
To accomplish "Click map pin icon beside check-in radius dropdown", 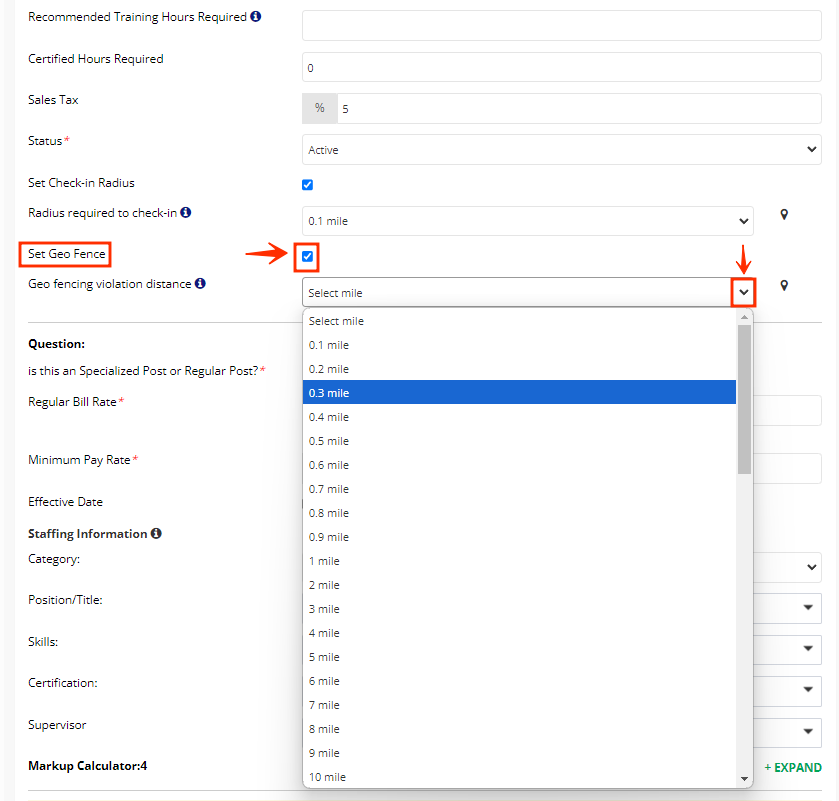I will pos(784,215).
